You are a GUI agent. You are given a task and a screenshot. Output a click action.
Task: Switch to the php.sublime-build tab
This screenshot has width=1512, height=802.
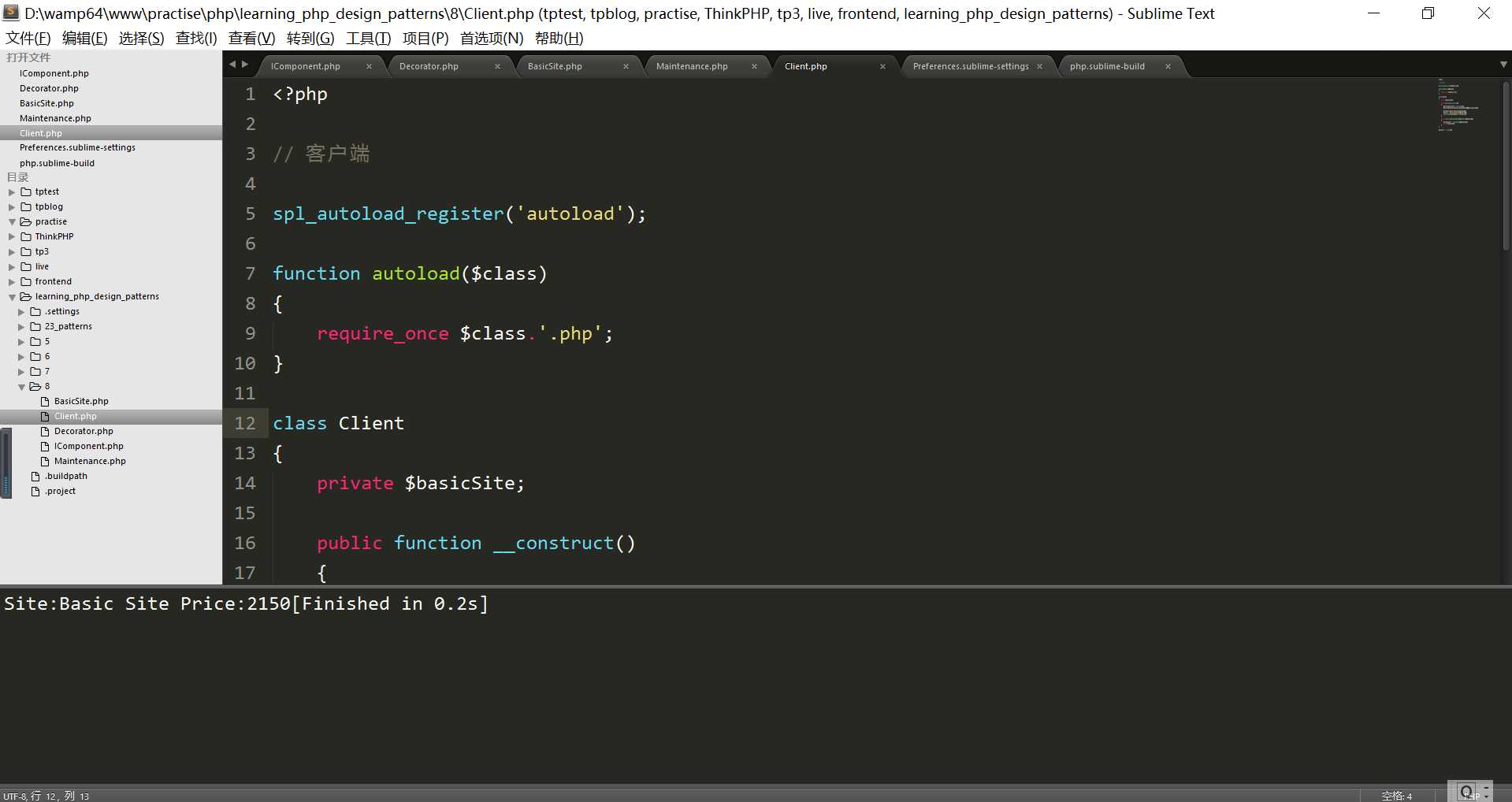[1107, 66]
